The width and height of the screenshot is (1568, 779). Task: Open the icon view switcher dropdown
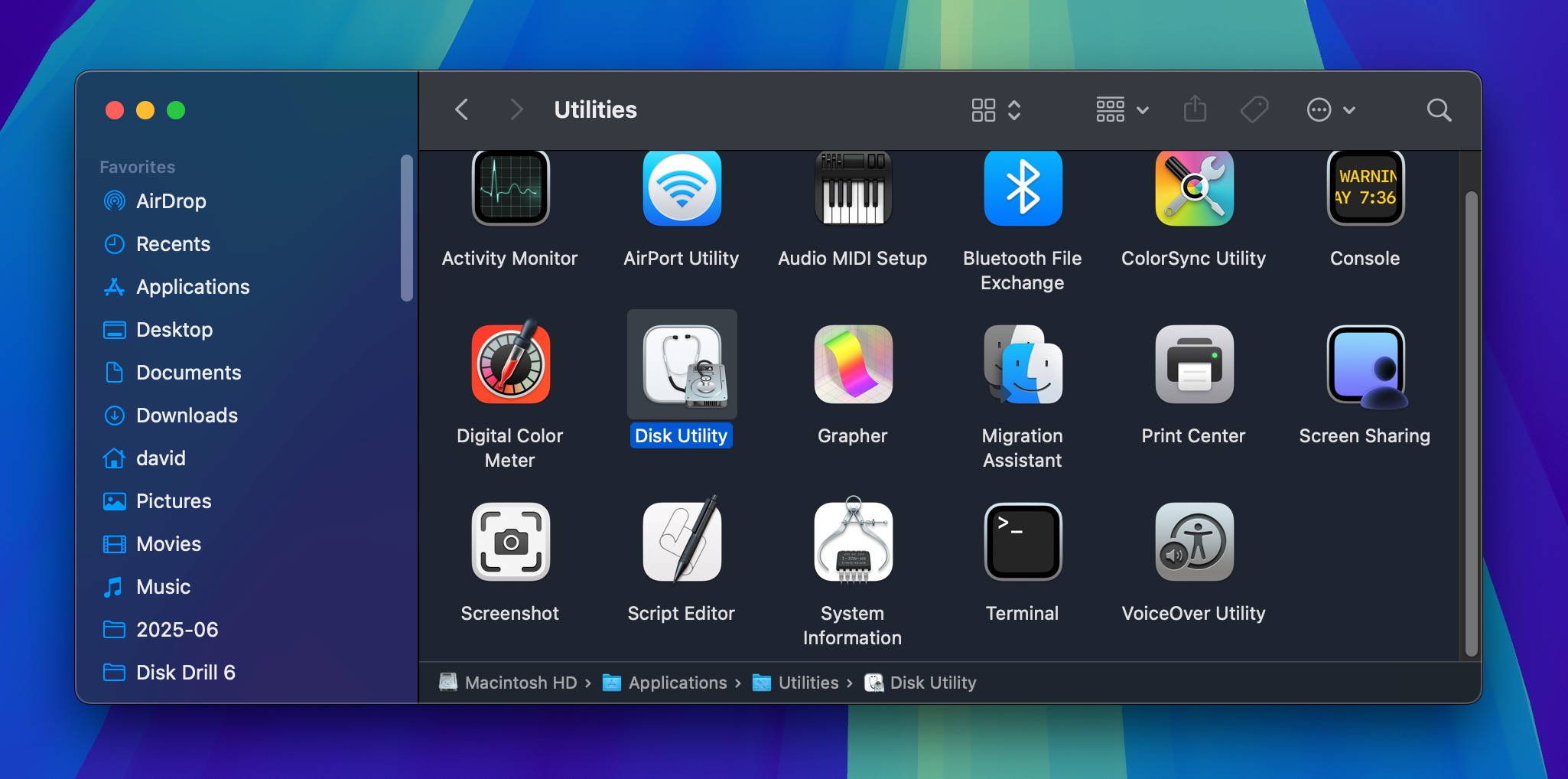(996, 110)
